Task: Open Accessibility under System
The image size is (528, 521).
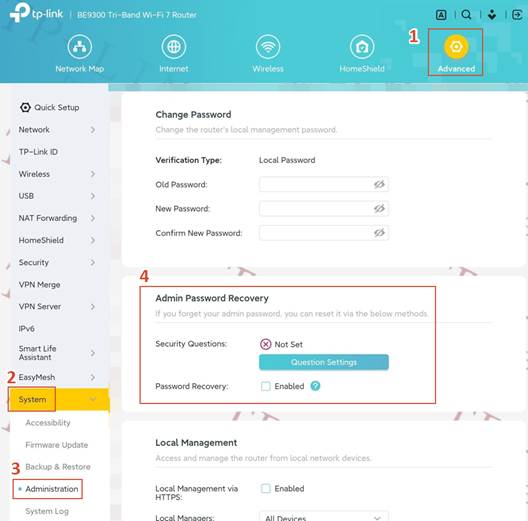Action: click(48, 423)
